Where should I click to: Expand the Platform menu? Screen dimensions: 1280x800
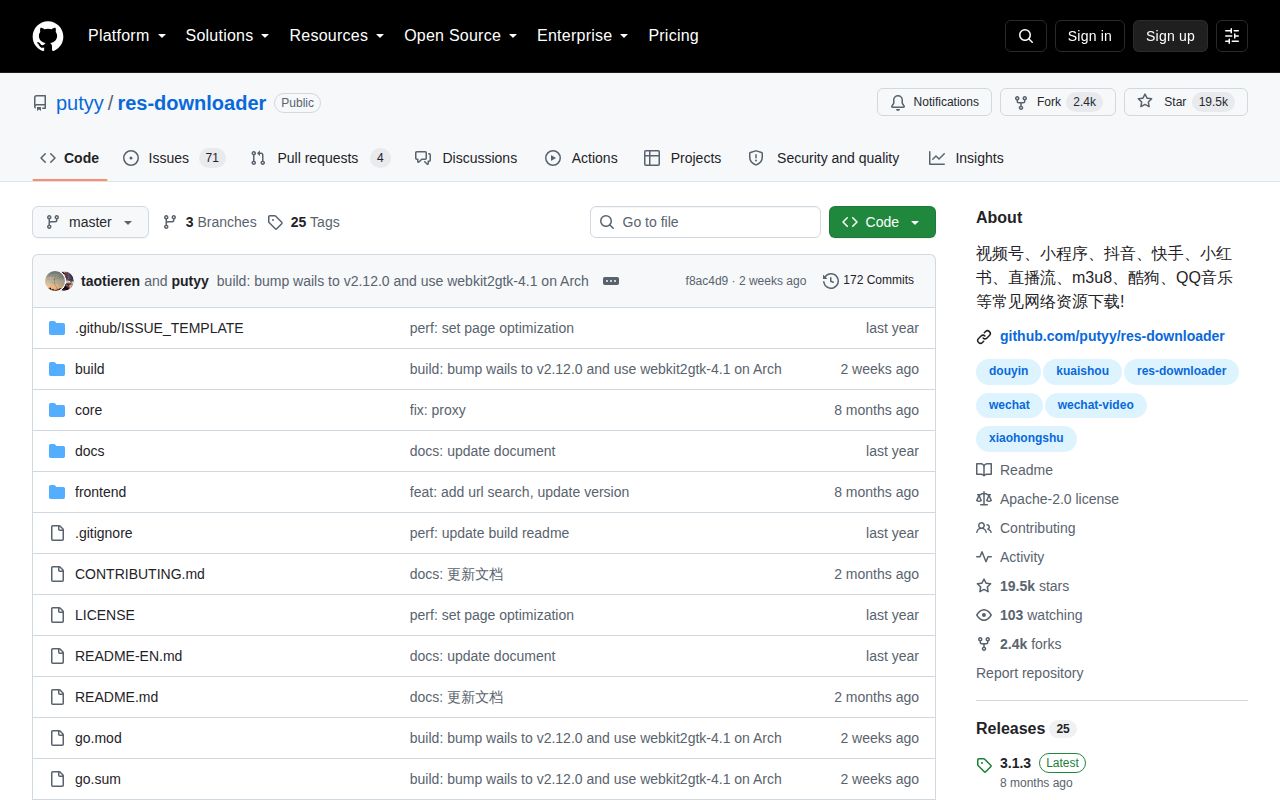tap(126, 35)
